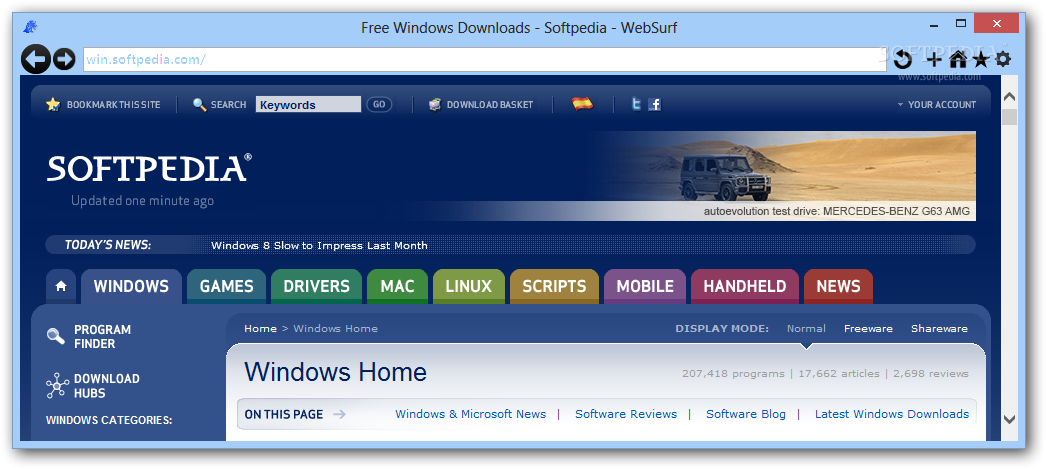This screenshot has height=469, width=1046.
Task: Open Windows 8 Slow to Impress headline
Action: pos(320,246)
